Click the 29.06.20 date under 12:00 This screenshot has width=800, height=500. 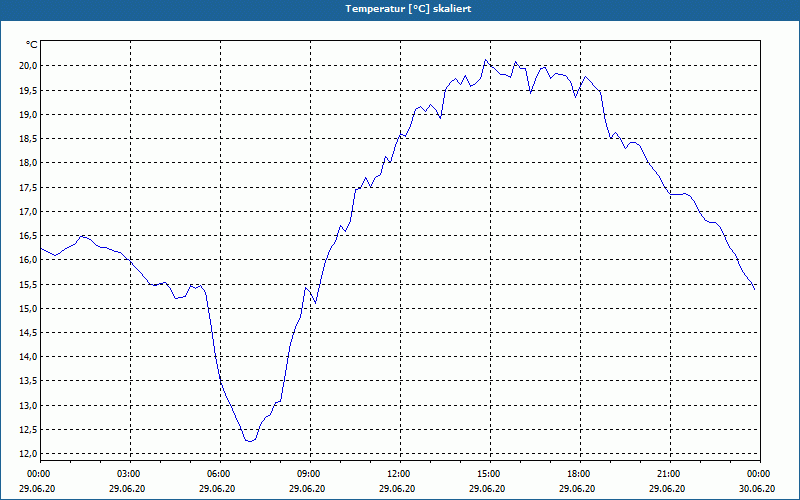tap(397, 488)
